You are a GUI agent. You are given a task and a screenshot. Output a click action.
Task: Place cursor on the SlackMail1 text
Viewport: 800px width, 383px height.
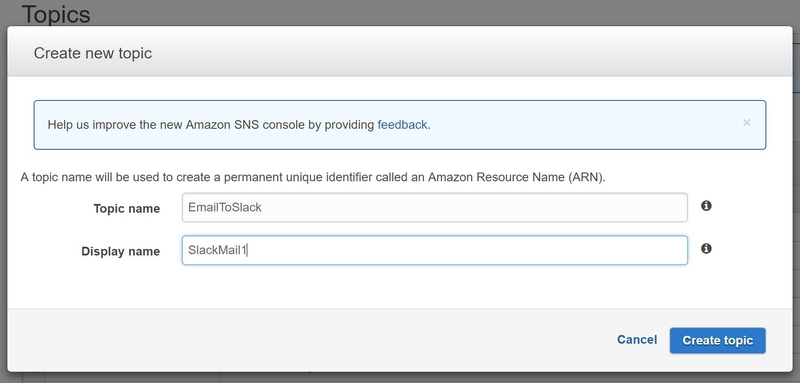[x=217, y=250]
